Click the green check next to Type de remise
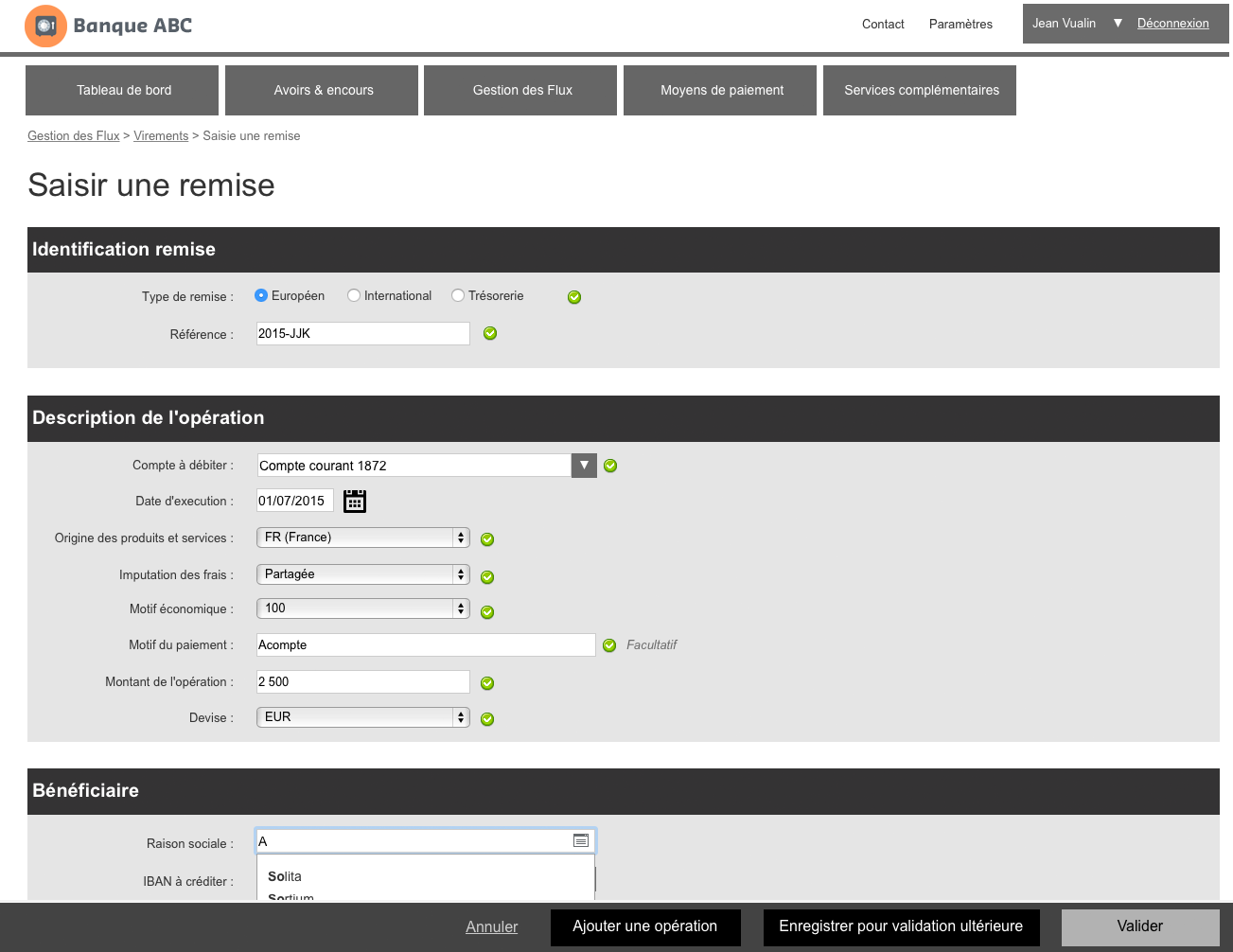Image resolution: width=1233 pixels, height=952 pixels. point(574,296)
